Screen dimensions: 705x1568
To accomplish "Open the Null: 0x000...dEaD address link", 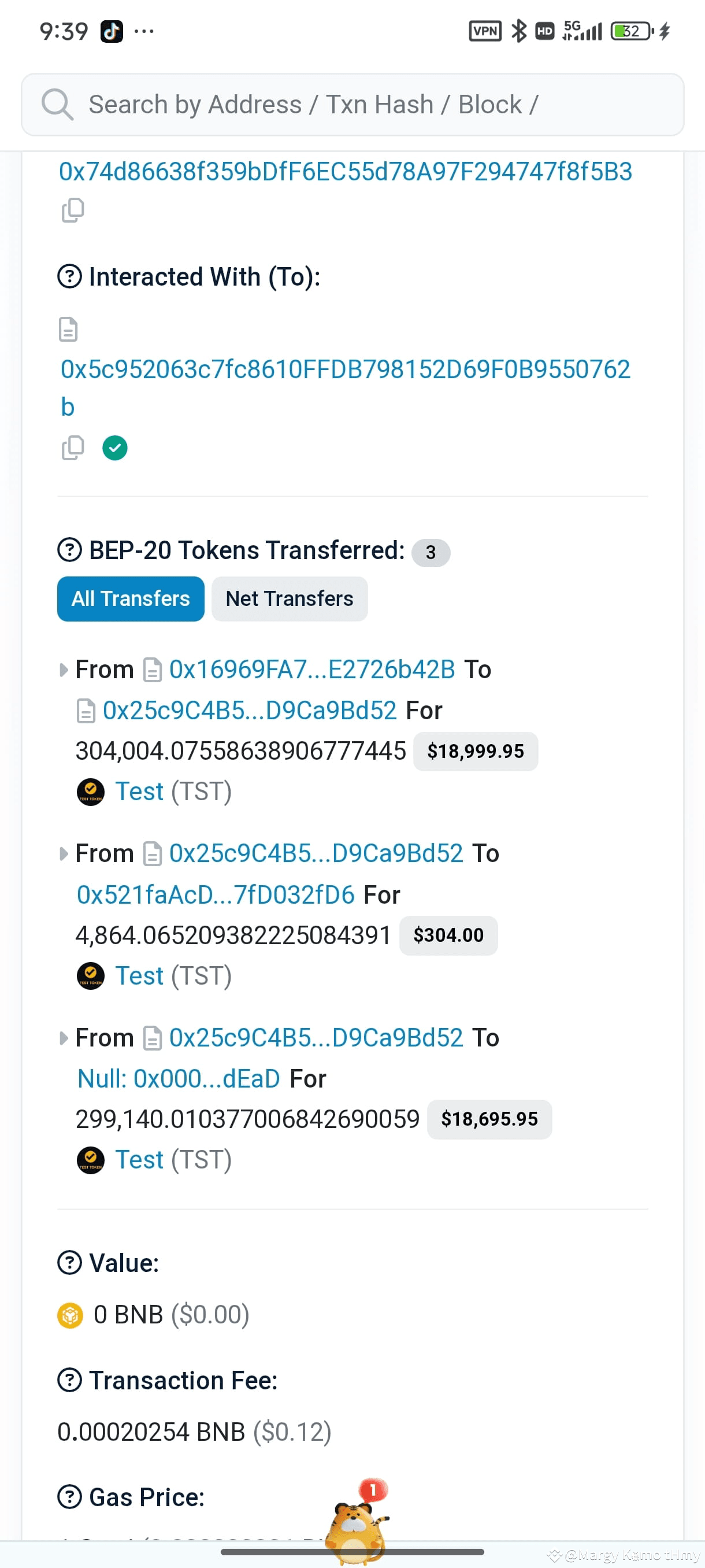I will [x=177, y=1078].
